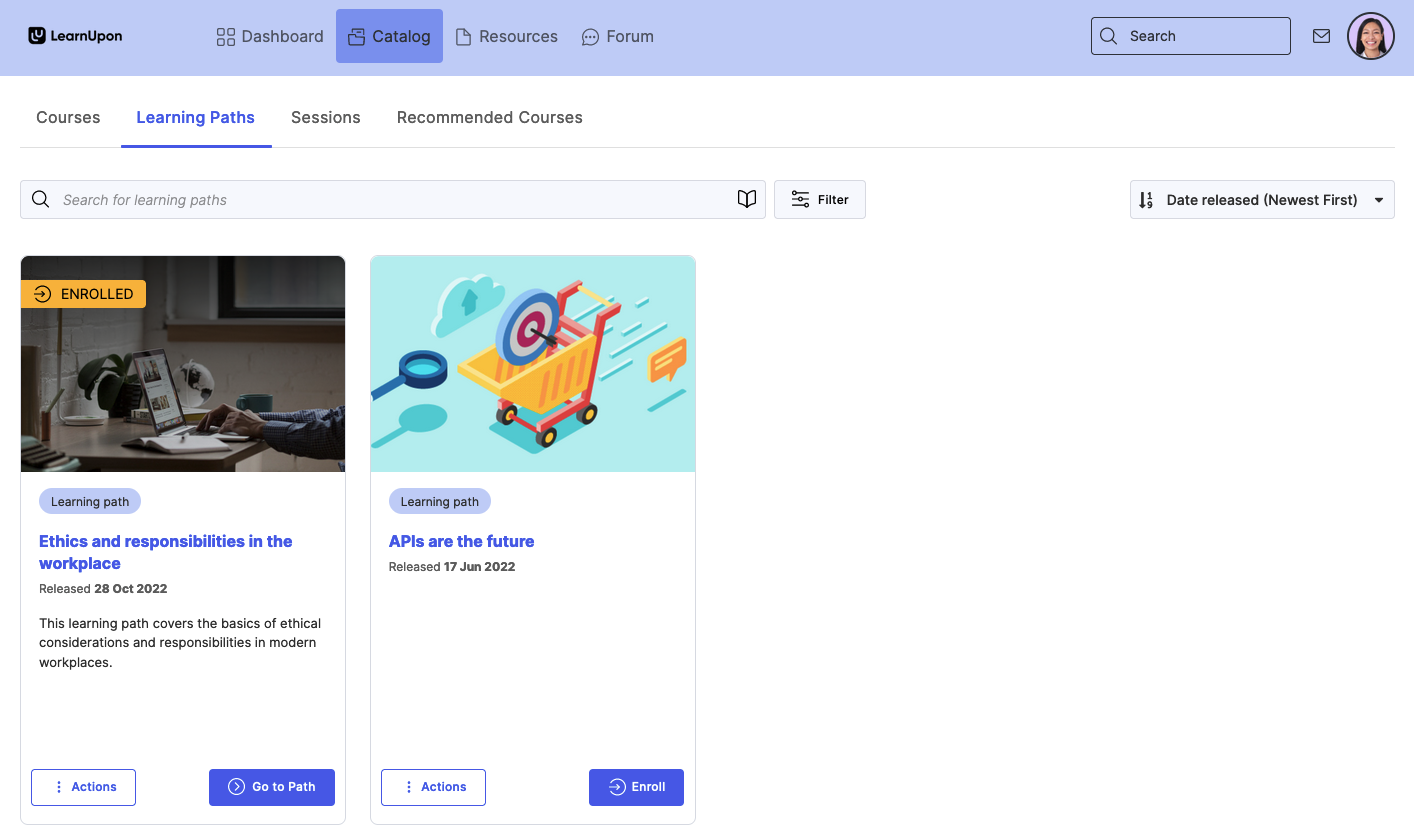Click the shopping cart thumbnail image

point(533,363)
